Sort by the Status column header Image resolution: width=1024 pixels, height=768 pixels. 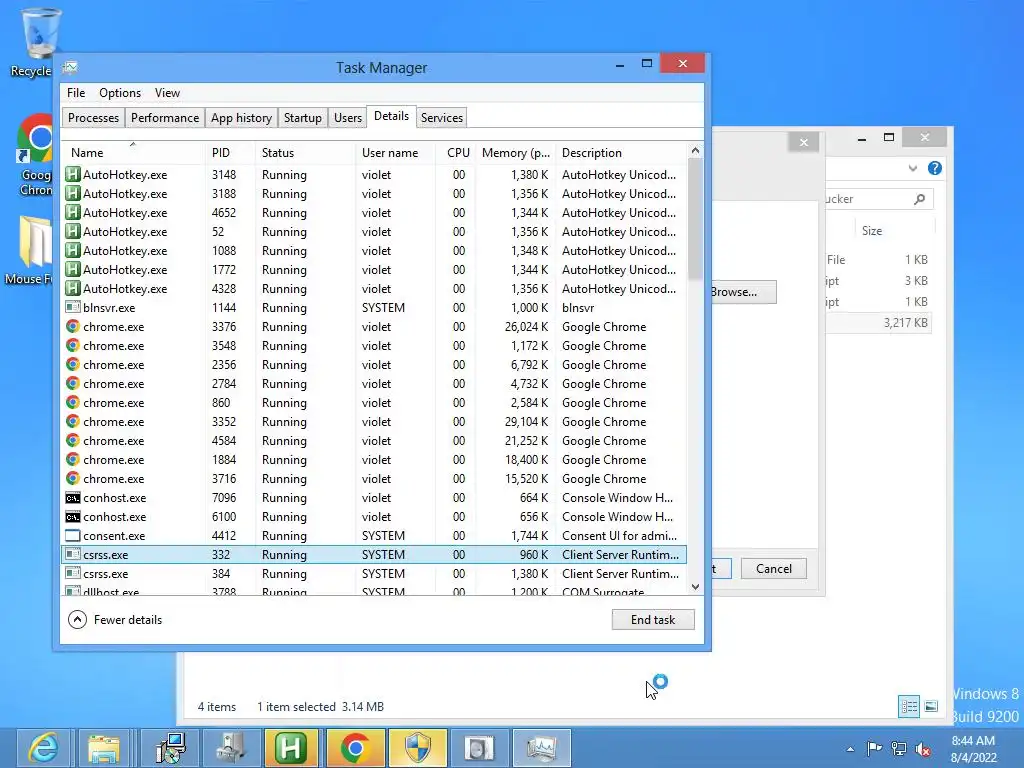[304, 153]
